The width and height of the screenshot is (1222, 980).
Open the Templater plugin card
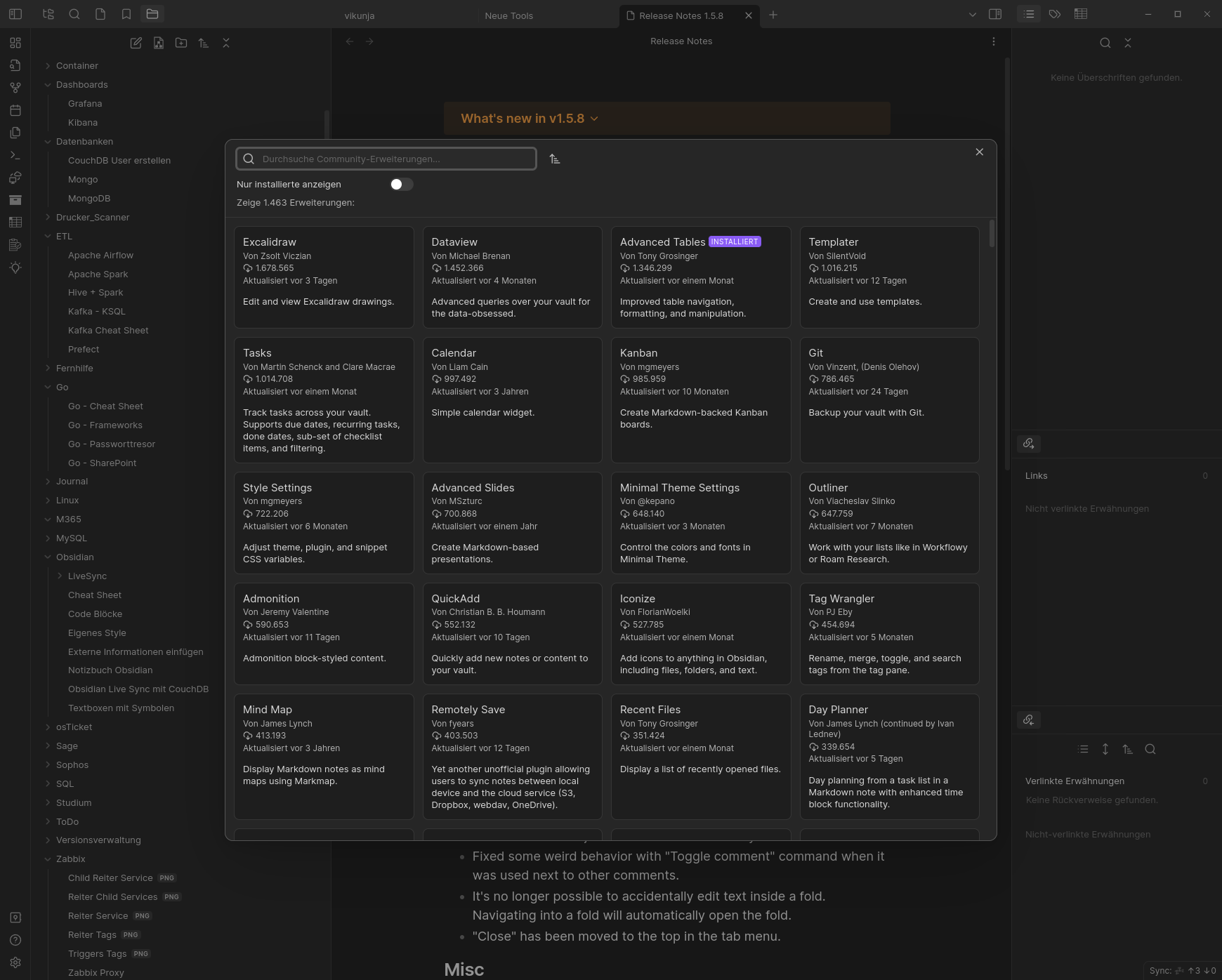tap(889, 277)
